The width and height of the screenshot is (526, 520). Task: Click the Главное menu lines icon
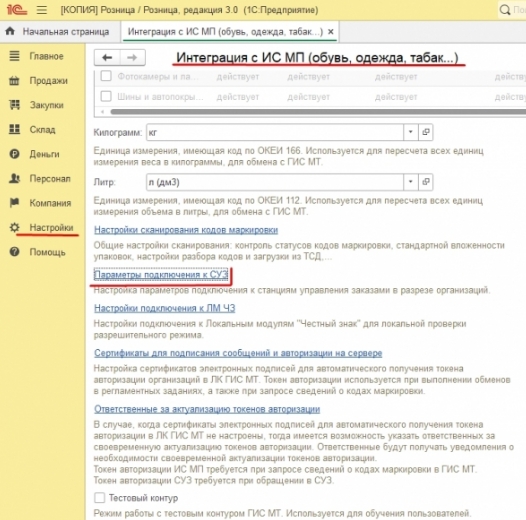point(14,56)
